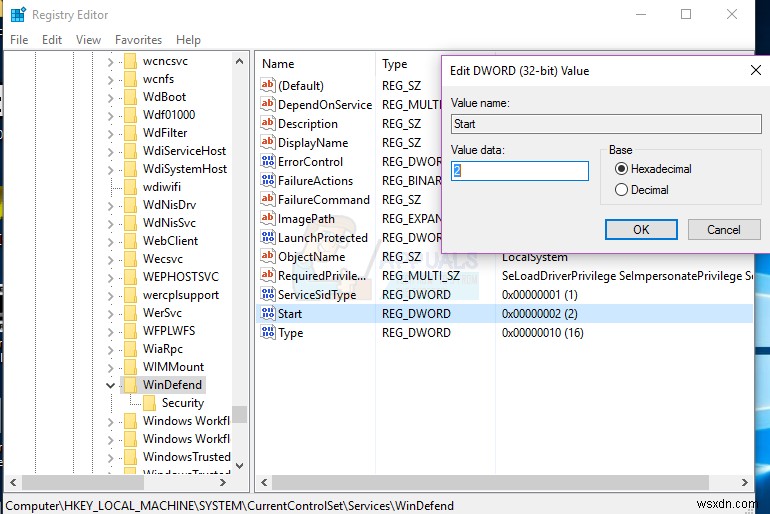The image size is (770, 514).
Task: Click the string icon beside ObjectName
Action: 268,256
